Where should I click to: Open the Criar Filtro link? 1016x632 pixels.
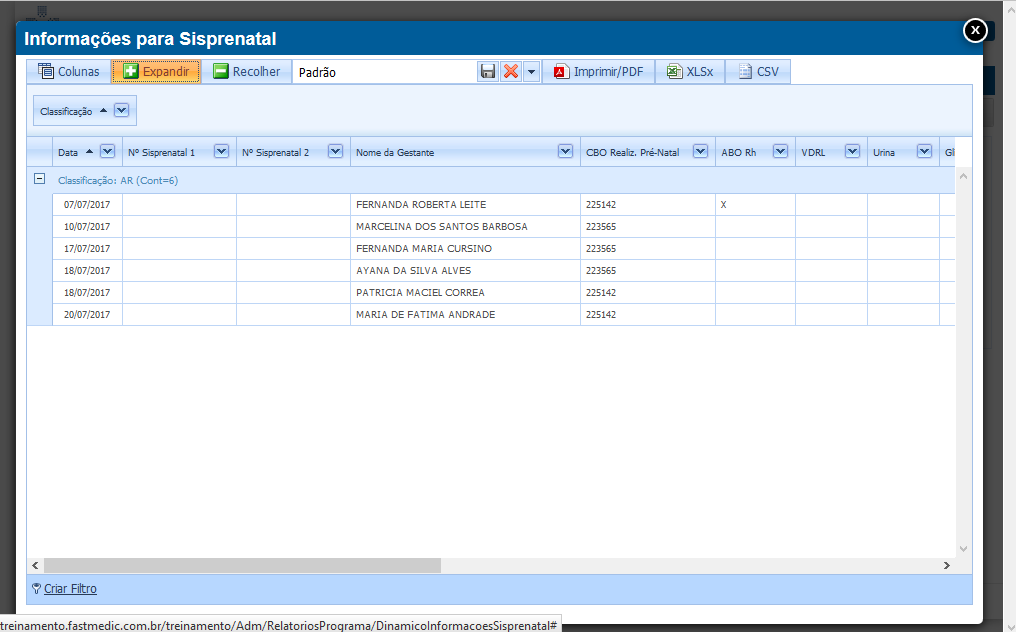[70, 589]
